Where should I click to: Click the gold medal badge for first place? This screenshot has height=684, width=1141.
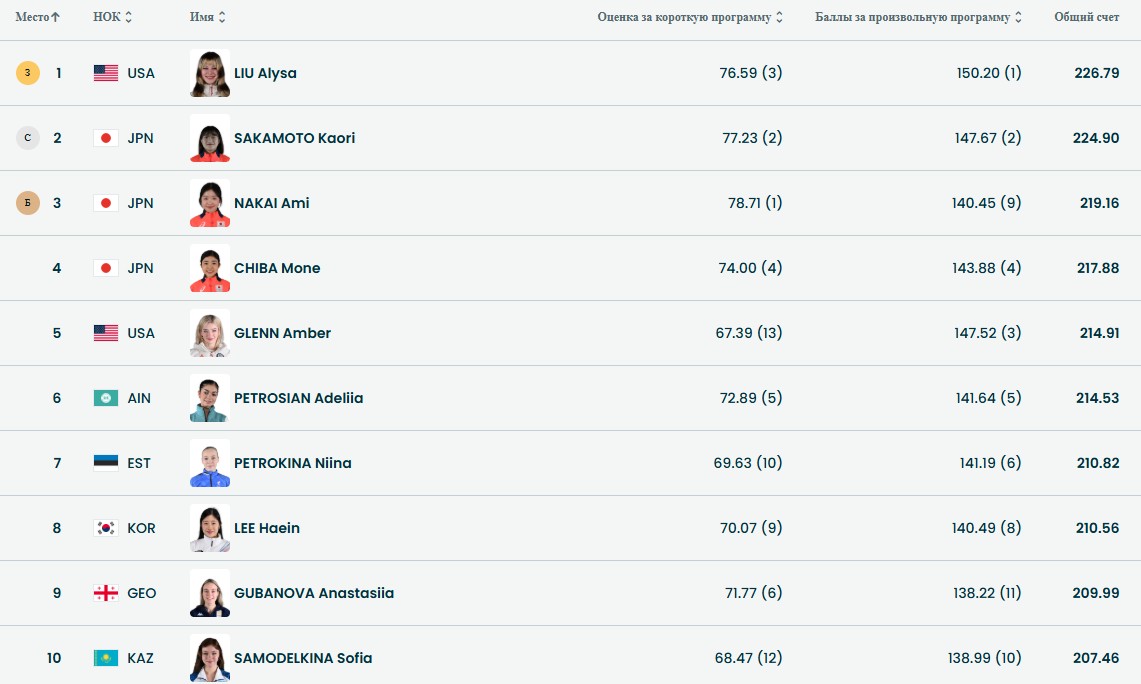pyautogui.click(x=28, y=73)
